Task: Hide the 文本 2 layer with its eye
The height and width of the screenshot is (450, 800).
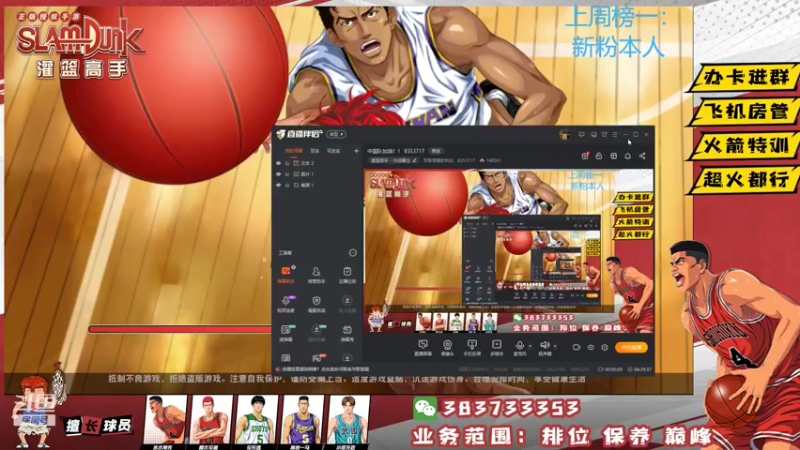Action: (x=278, y=163)
